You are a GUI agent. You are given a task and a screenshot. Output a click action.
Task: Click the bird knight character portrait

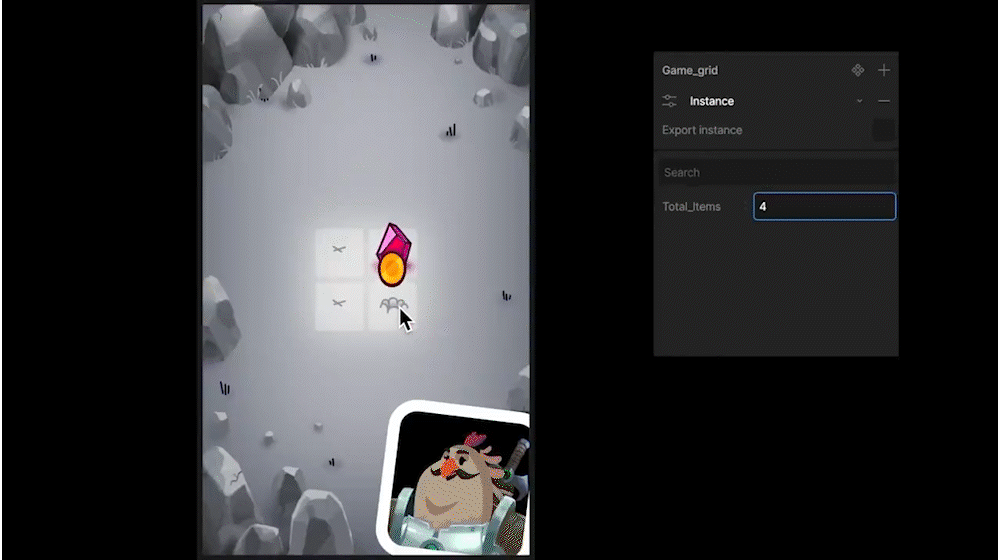click(x=457, y=480)
